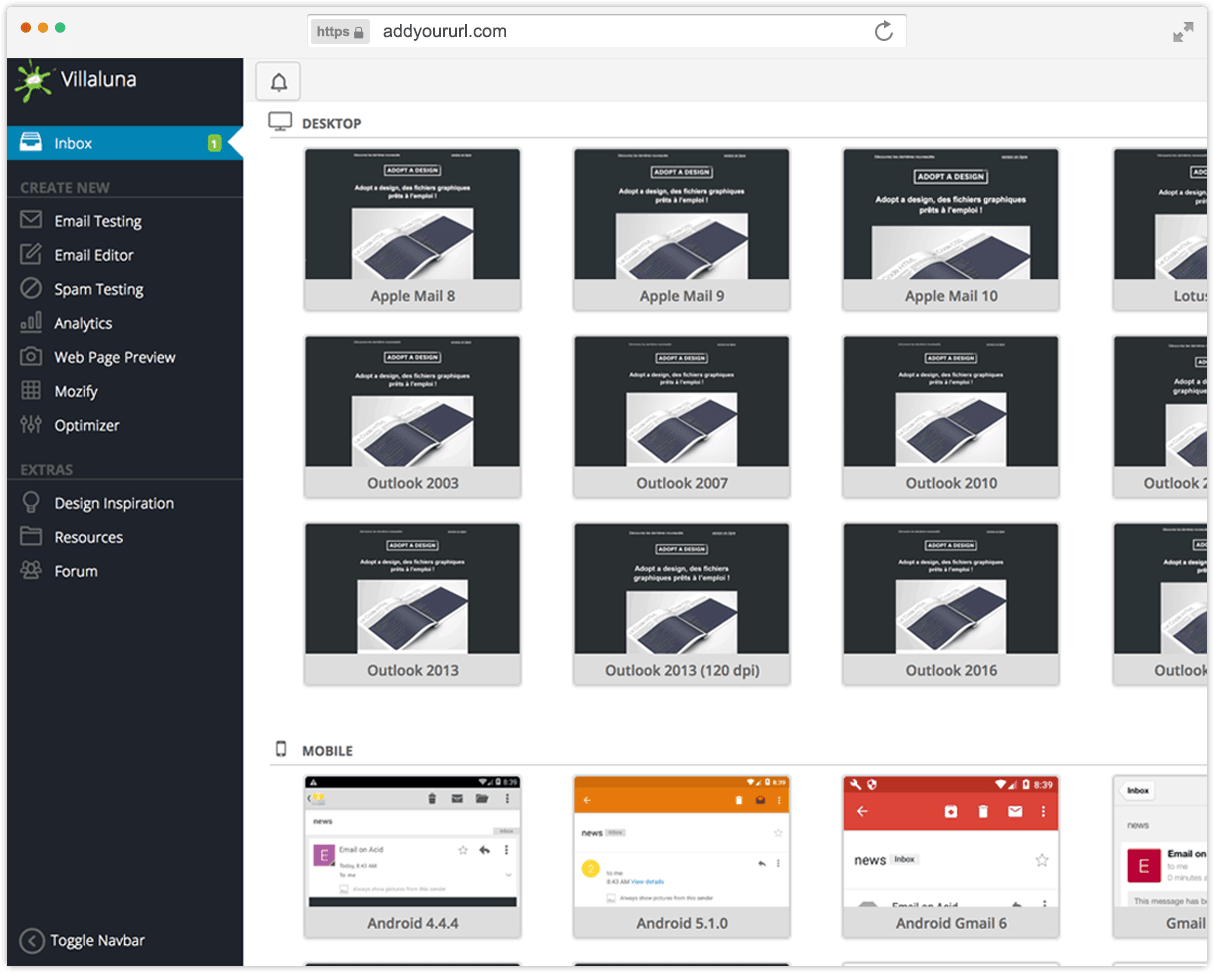The width and height of the screenshot is (1214, 973).
Task: Collapse sidebar with Toggle Navbar
Action: tap(83, 940)
